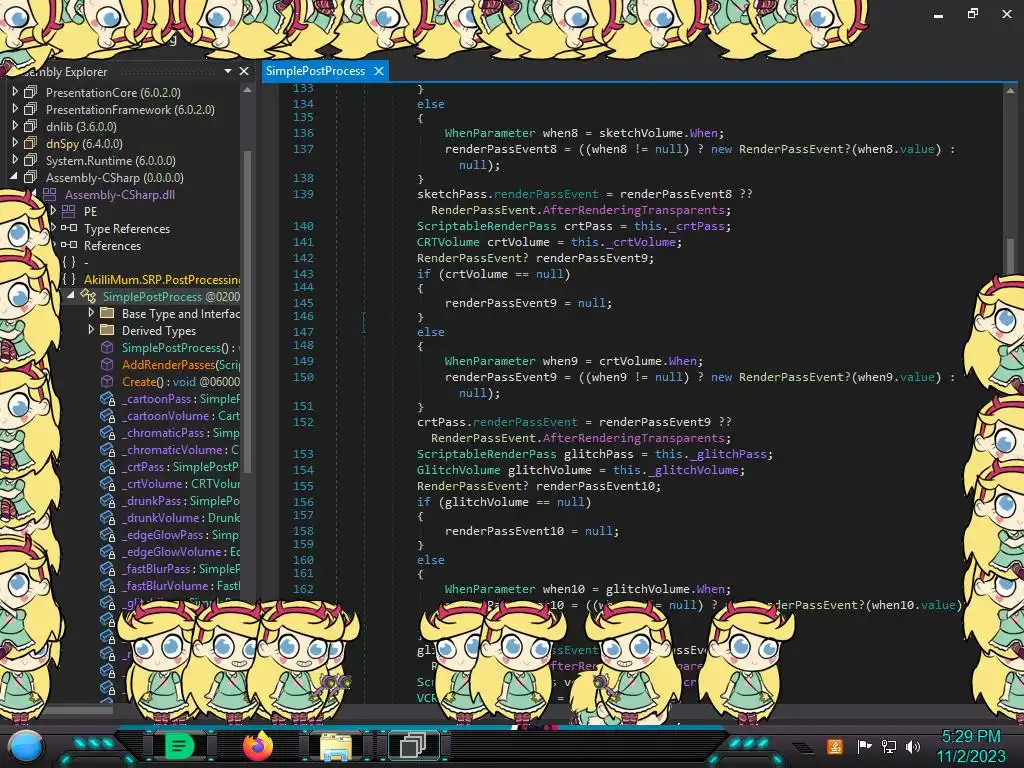Click the PE node icon
Screen dimensions: 1024x768
coord(69,211)
